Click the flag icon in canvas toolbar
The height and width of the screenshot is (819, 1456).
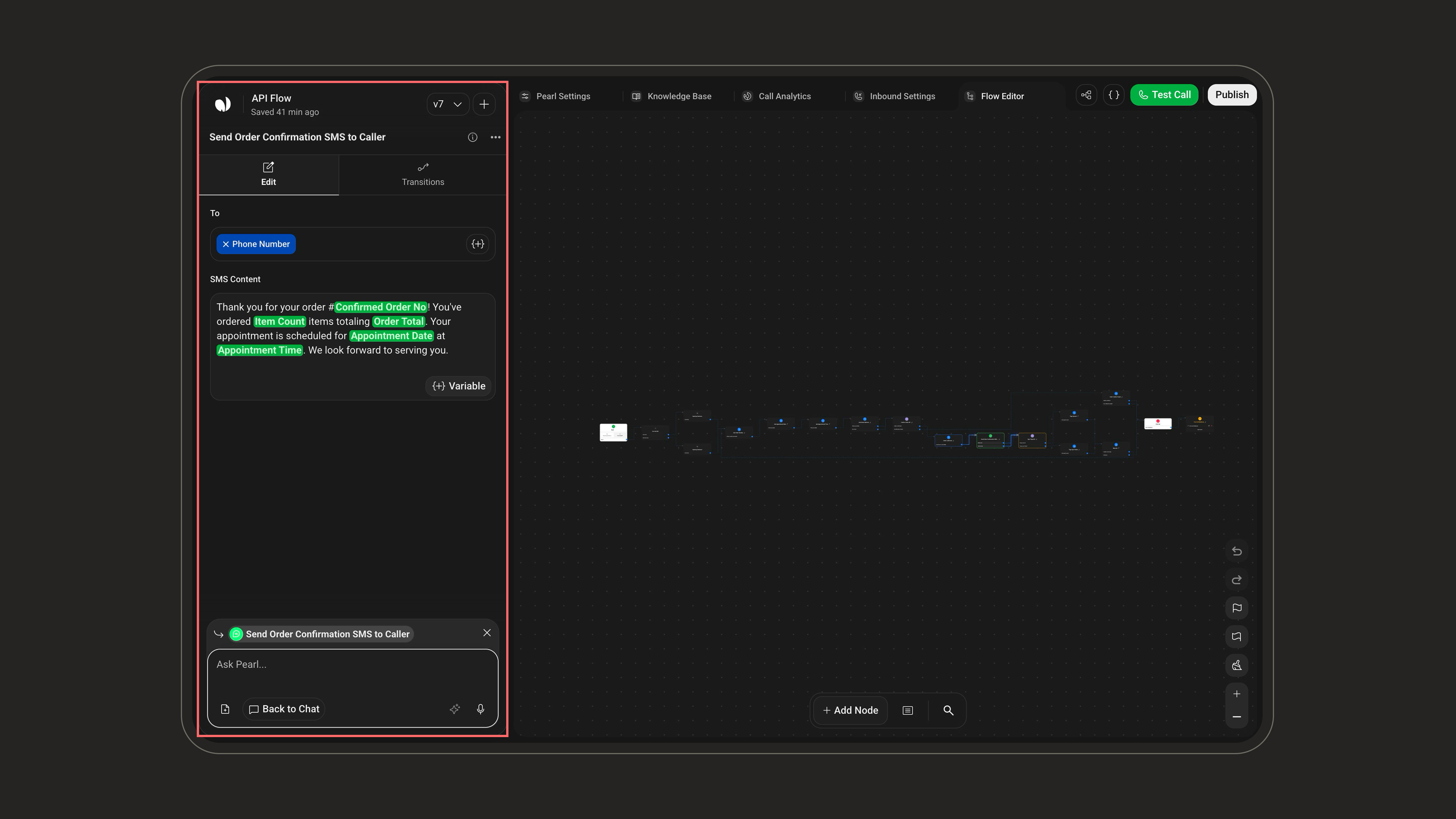pyautogui.click(x=1237, y=608)
